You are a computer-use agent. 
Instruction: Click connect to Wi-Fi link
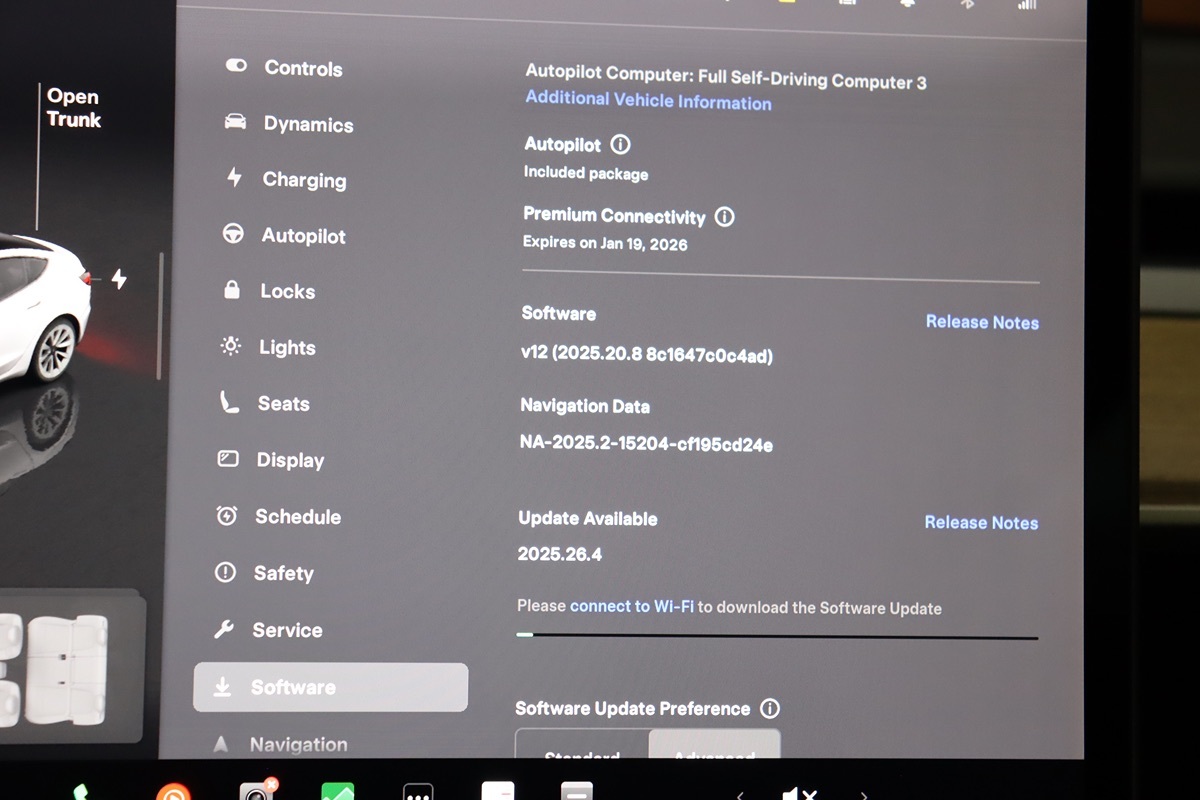631,607
